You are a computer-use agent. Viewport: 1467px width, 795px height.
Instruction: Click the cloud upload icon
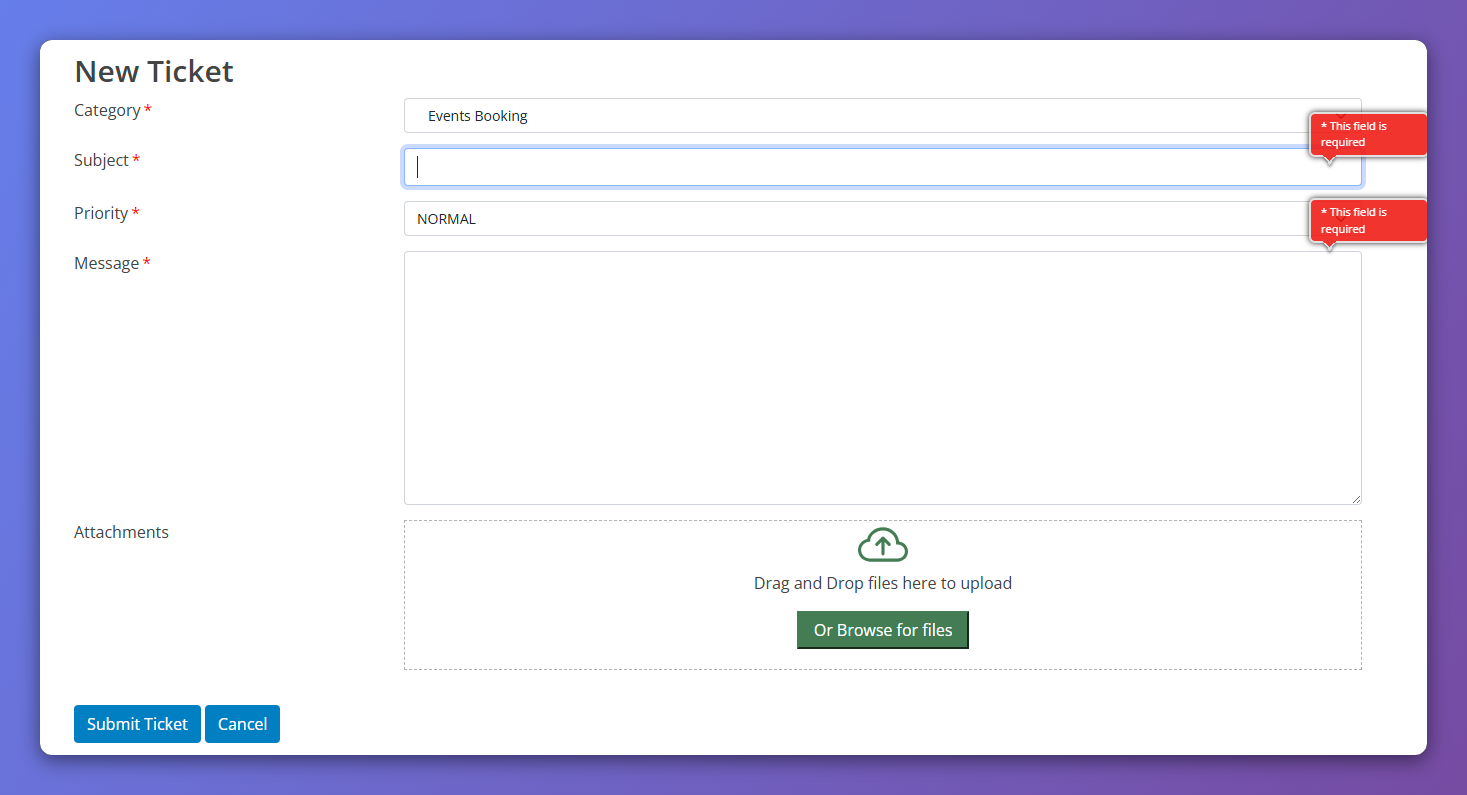[882, 545]
